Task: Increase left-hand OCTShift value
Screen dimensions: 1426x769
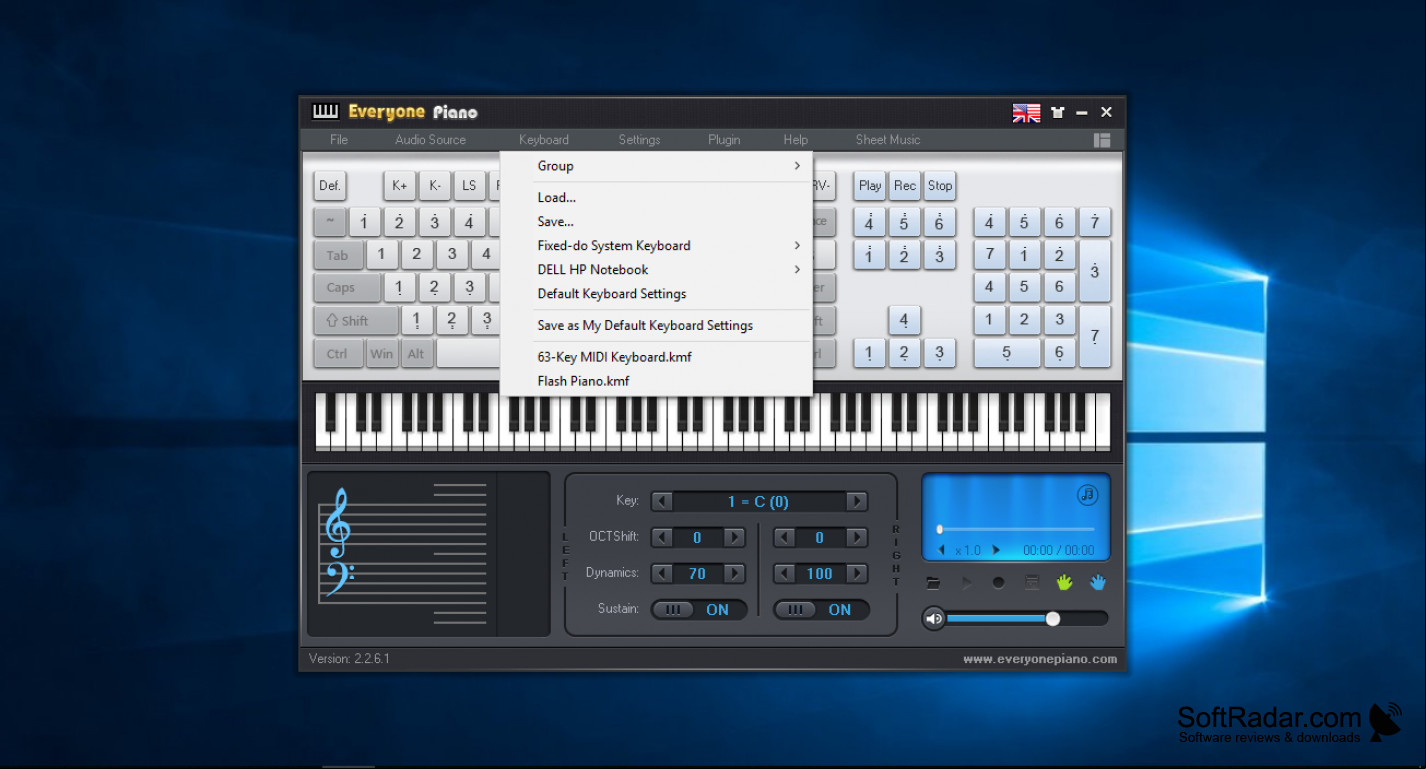Action: tap(735, 538)
